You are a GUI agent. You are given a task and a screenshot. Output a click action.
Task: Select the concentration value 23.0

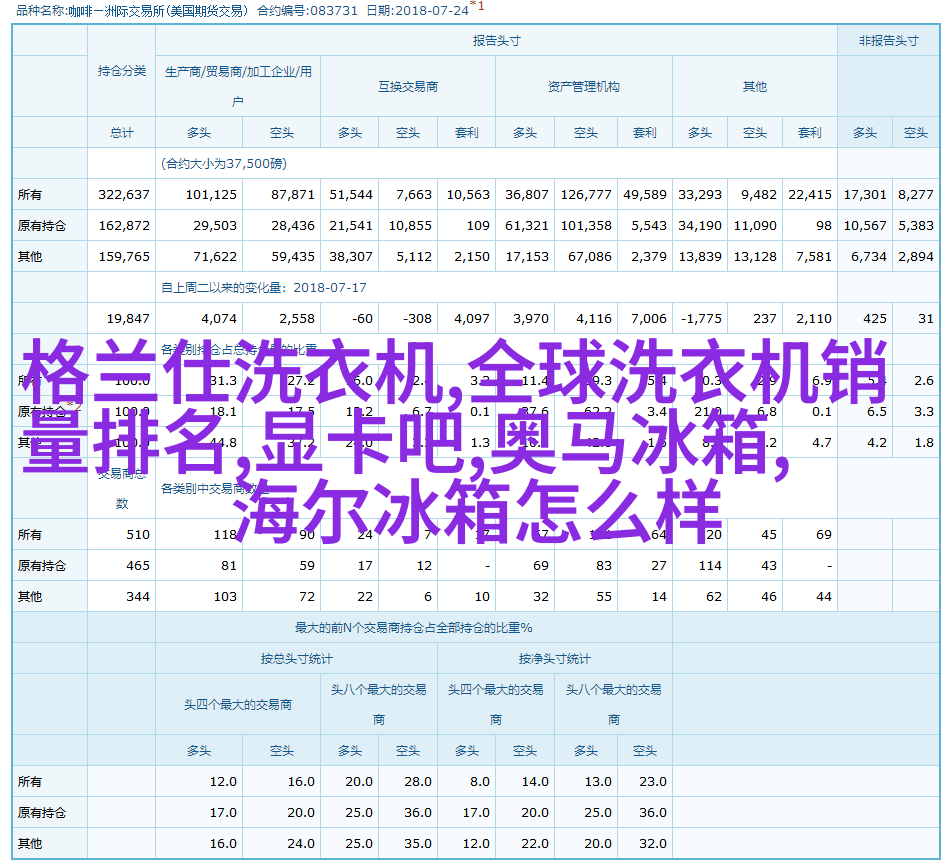(x=653, y=782)
